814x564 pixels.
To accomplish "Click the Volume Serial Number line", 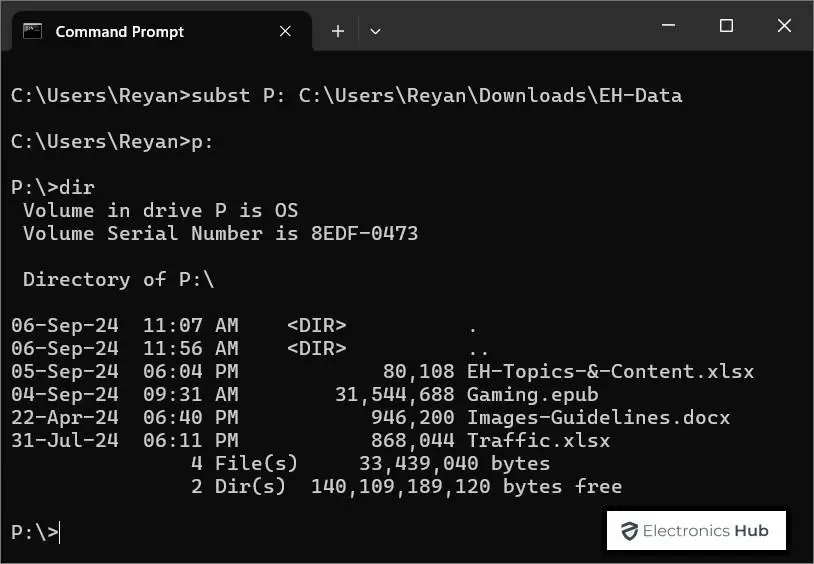I will point(220,233).
